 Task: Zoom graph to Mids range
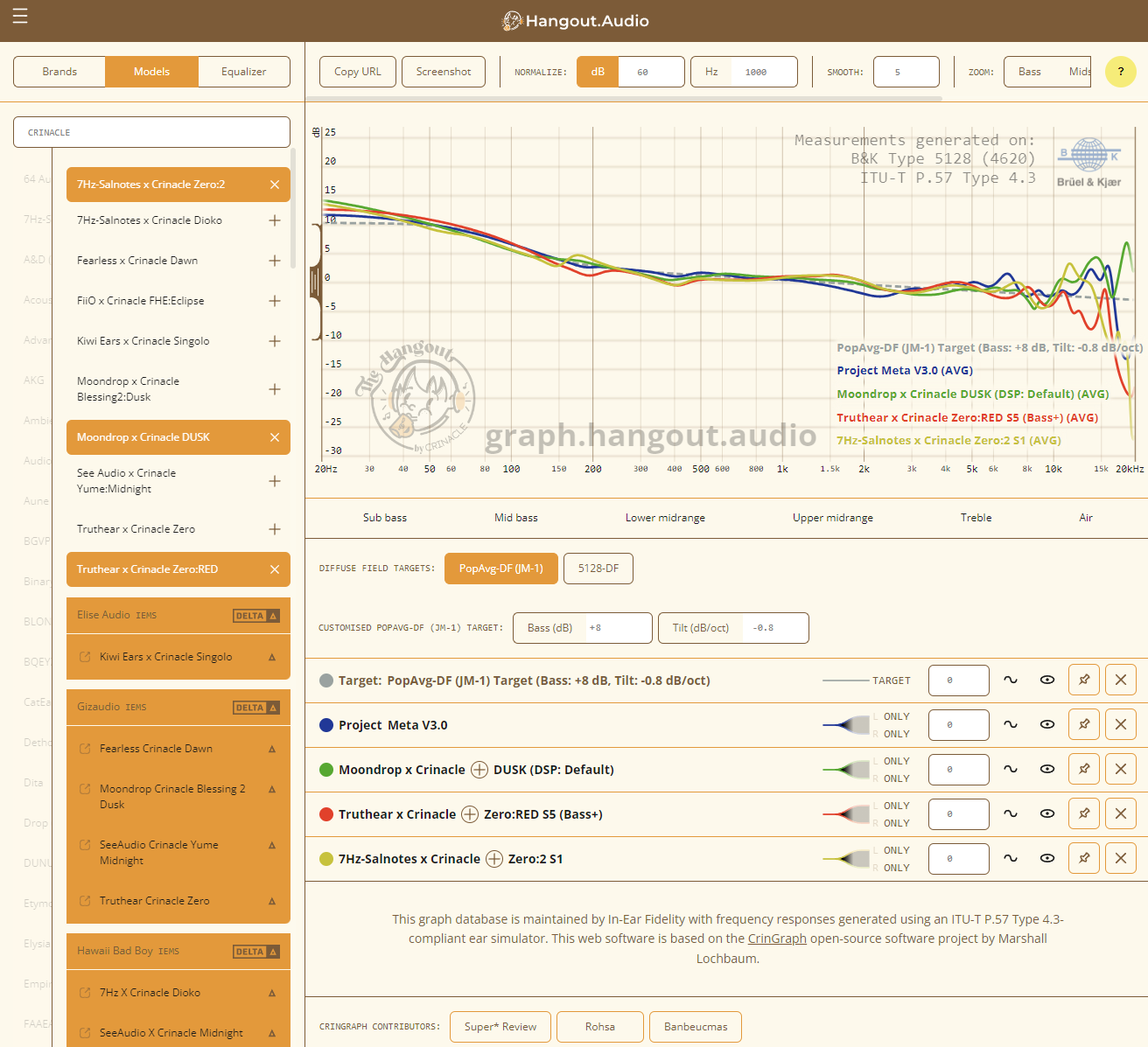1078,72
